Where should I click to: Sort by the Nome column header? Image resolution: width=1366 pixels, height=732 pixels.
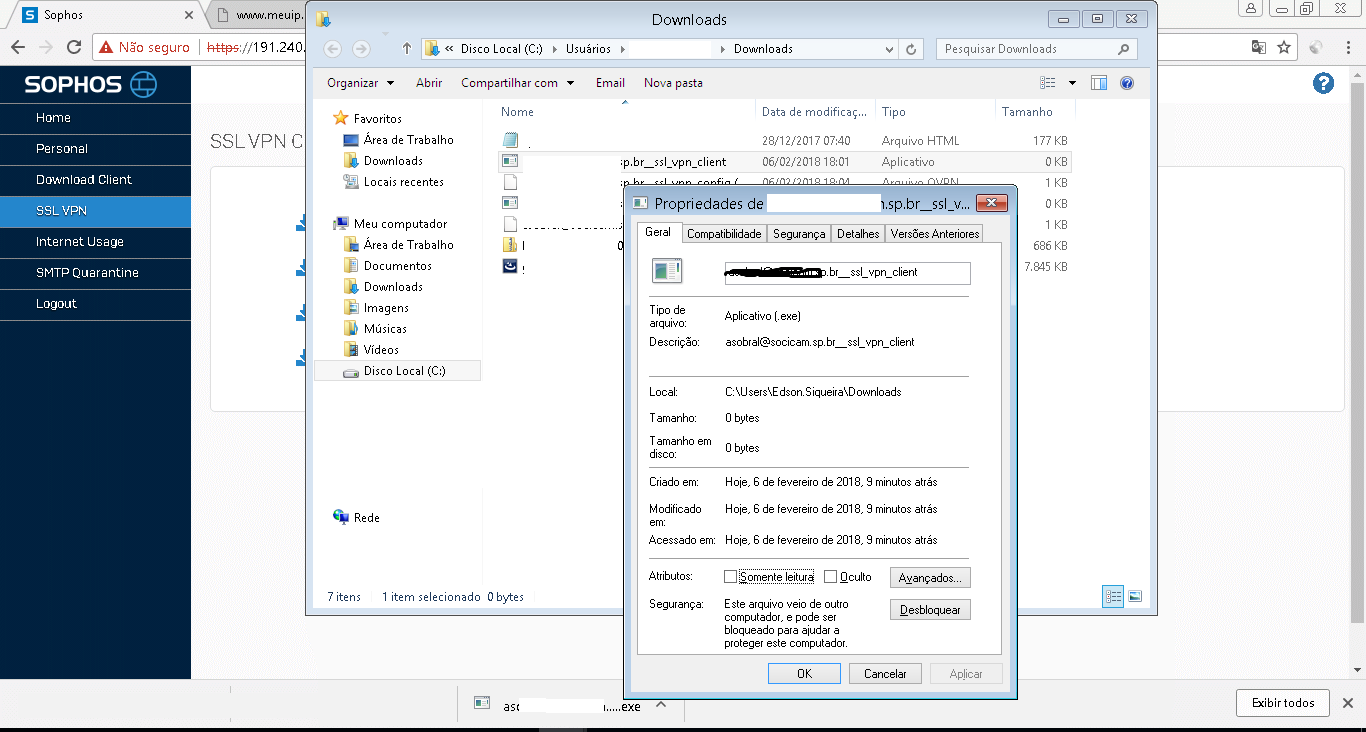click(x=517, y=112)
